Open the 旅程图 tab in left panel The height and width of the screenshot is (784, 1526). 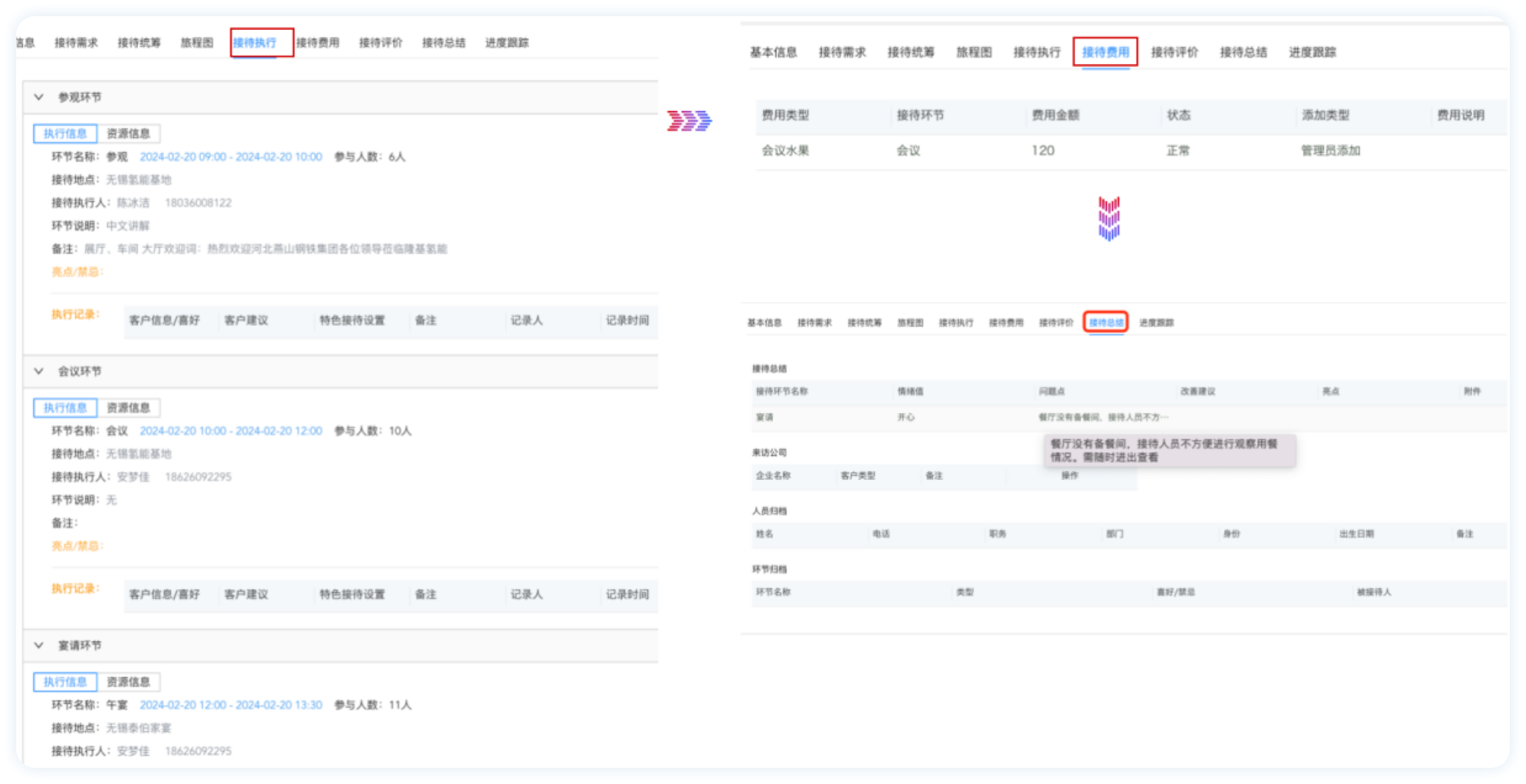point(197,43)
